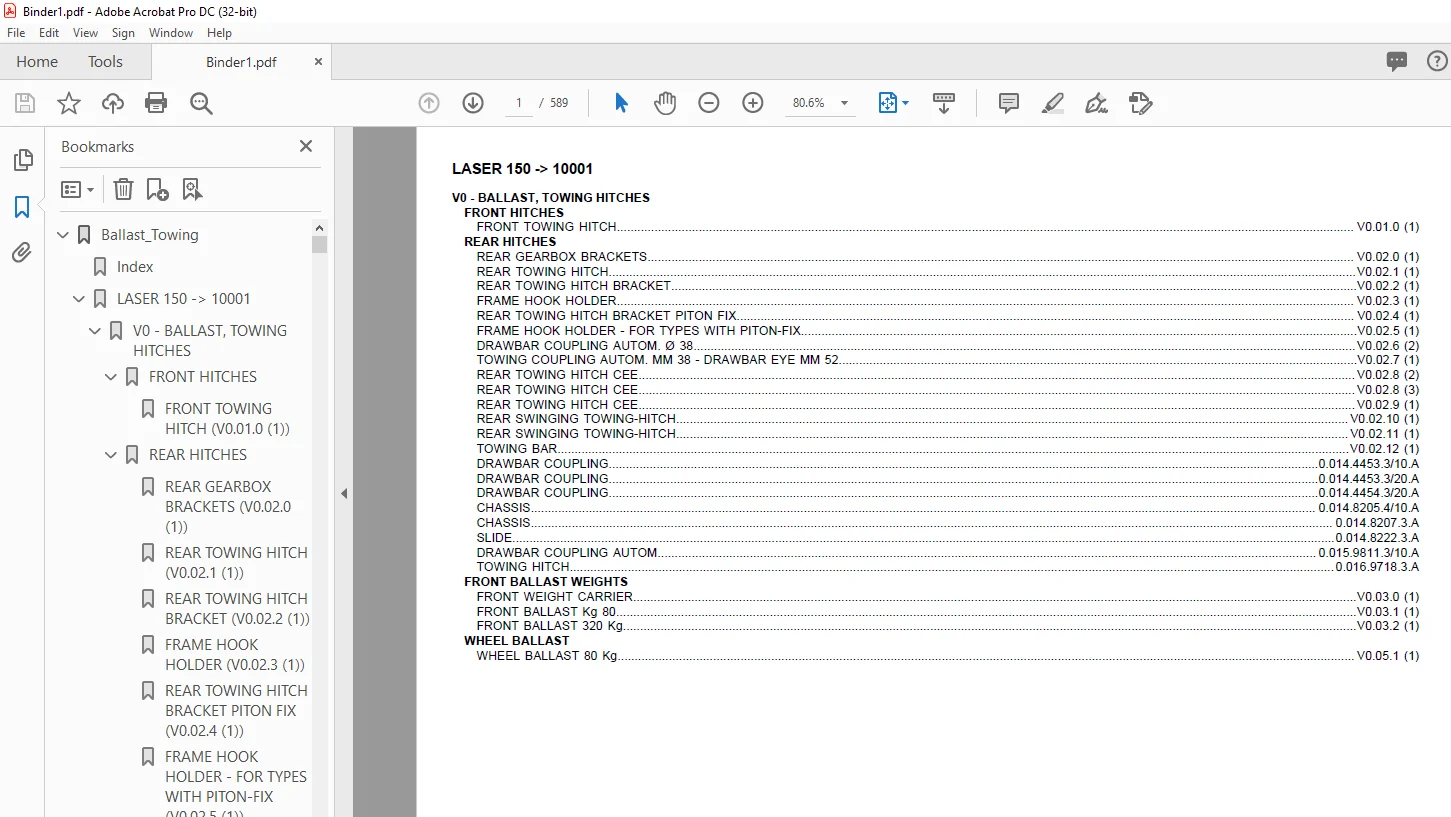Toggle the Bookmarks panel sidebar icon
1451x817 pixels.
[22, 207]
